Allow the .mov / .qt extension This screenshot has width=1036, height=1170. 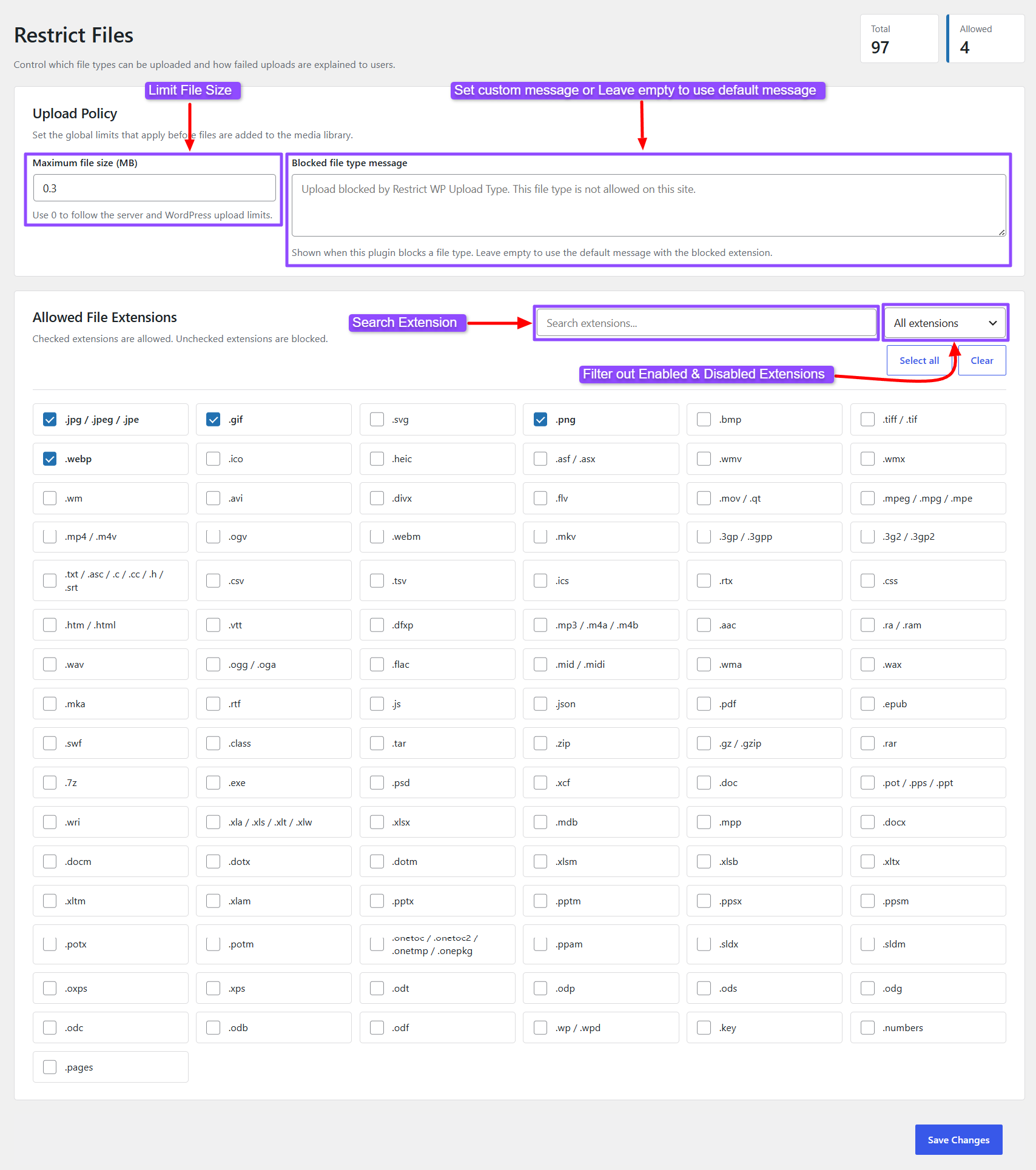point(704,499)
